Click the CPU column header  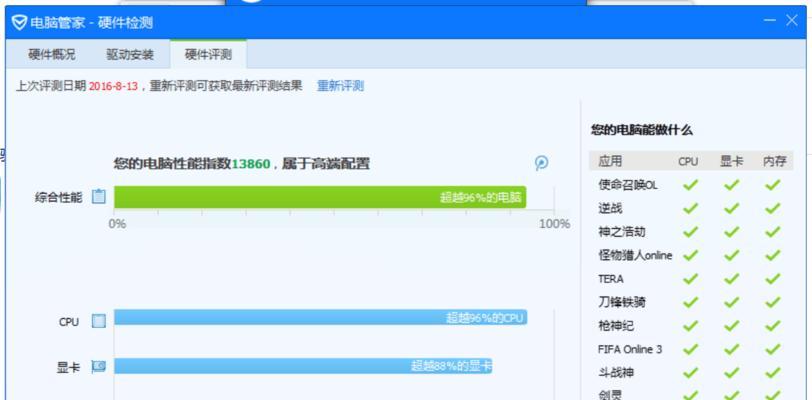click(x=688, y=162)
